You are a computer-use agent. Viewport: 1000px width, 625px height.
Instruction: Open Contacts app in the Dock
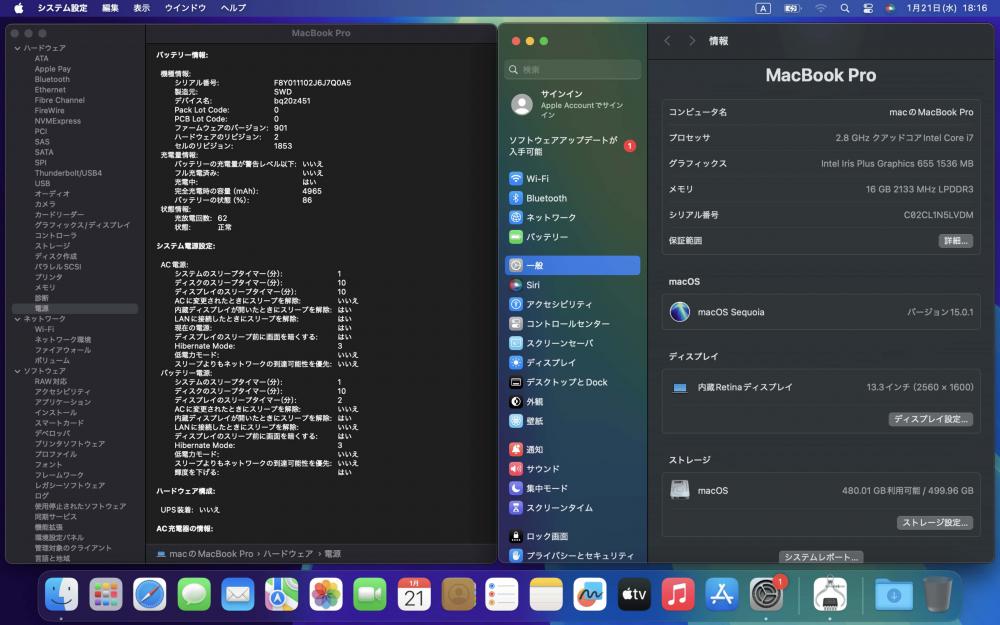point(458,594)
